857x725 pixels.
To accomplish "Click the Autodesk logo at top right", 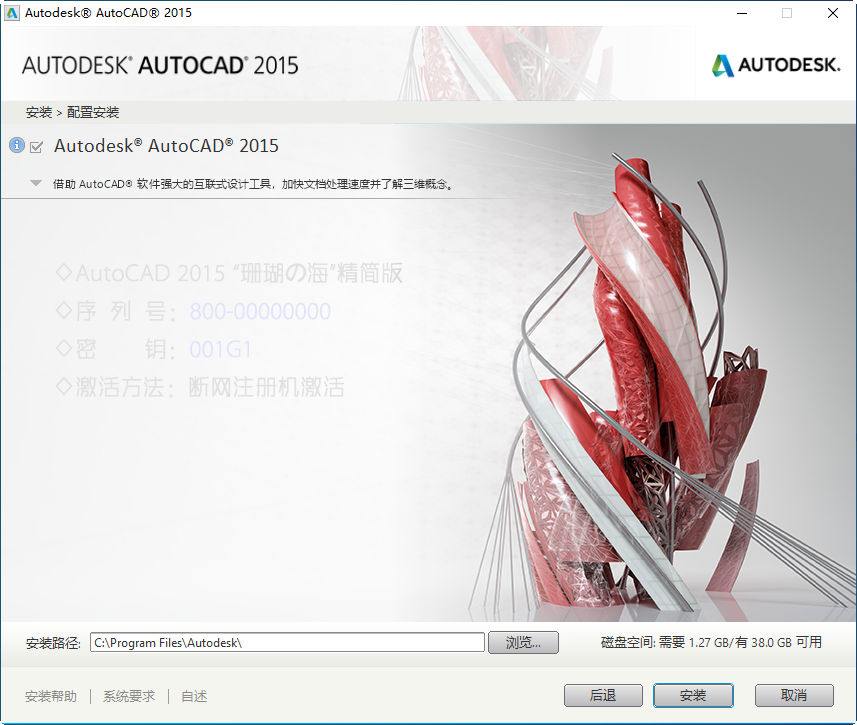I will tap(776, 65).
